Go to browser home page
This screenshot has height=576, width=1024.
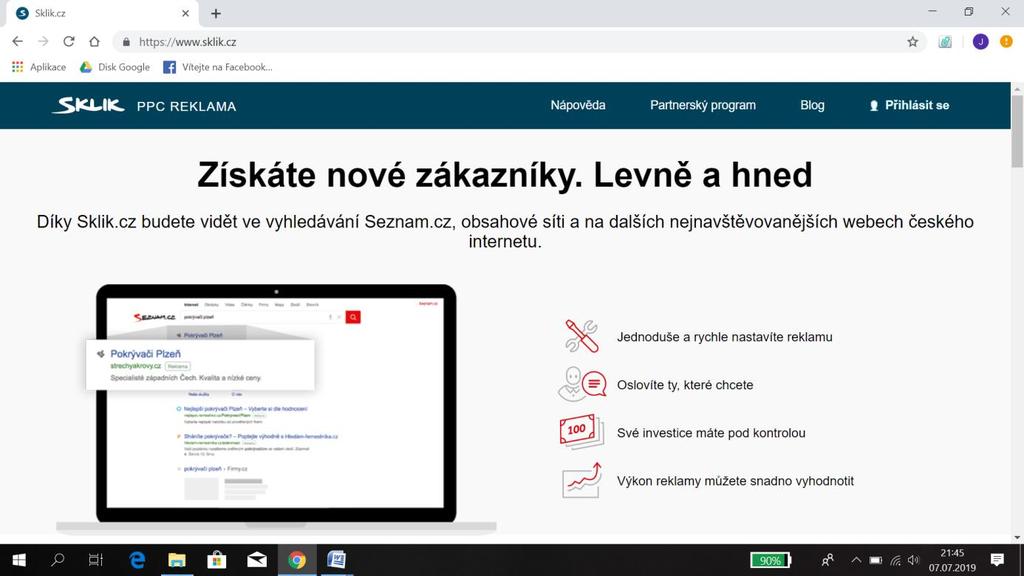pyautogui.click(x=94, y=41)
